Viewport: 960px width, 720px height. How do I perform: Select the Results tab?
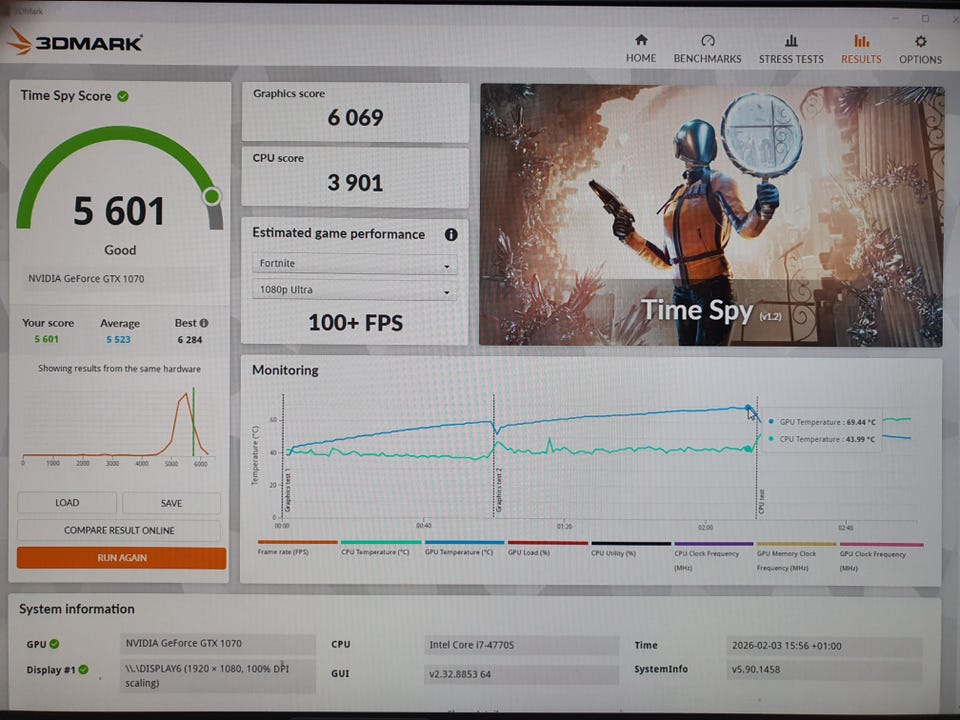861,49
